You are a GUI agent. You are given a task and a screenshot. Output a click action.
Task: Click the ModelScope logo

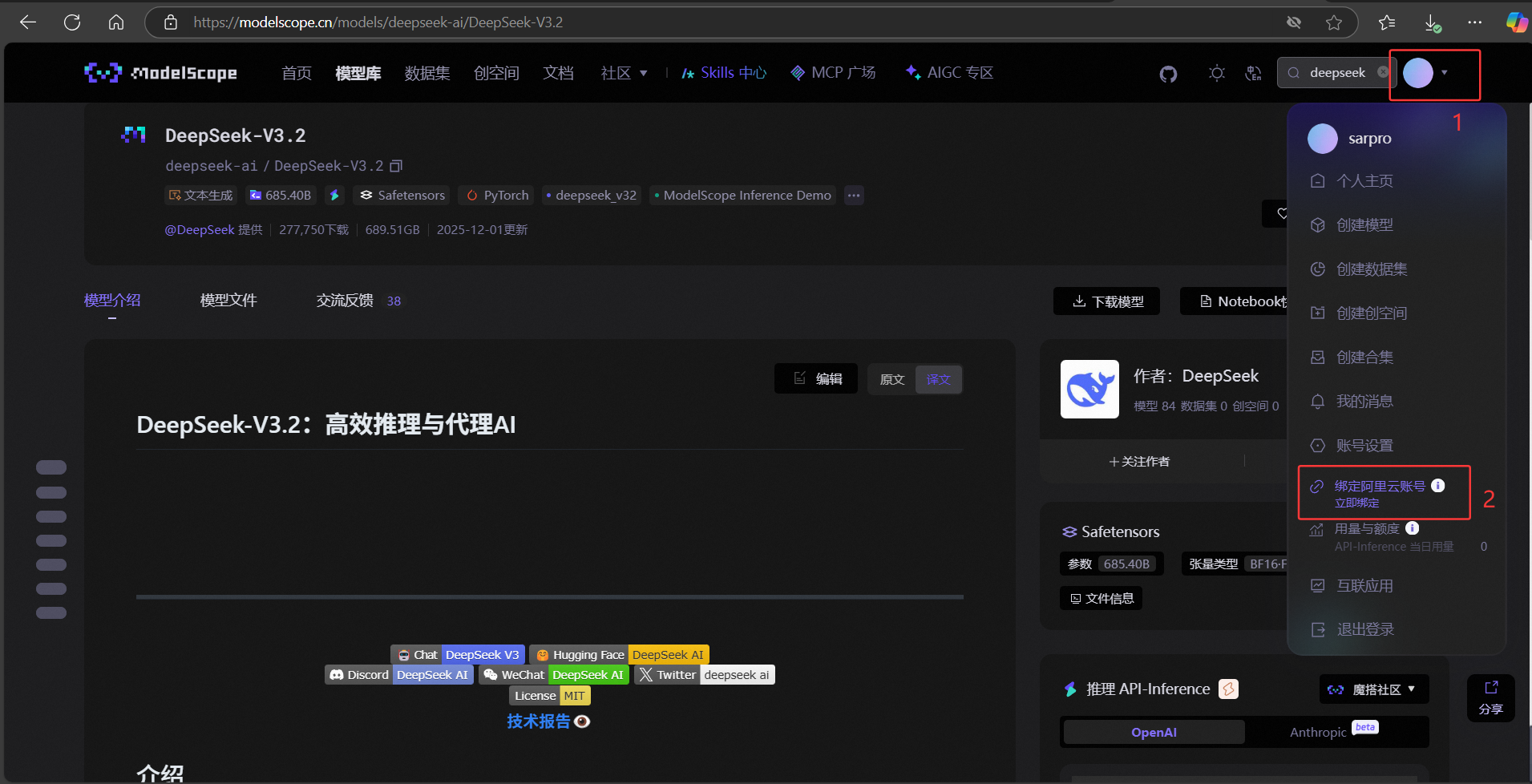160,73
